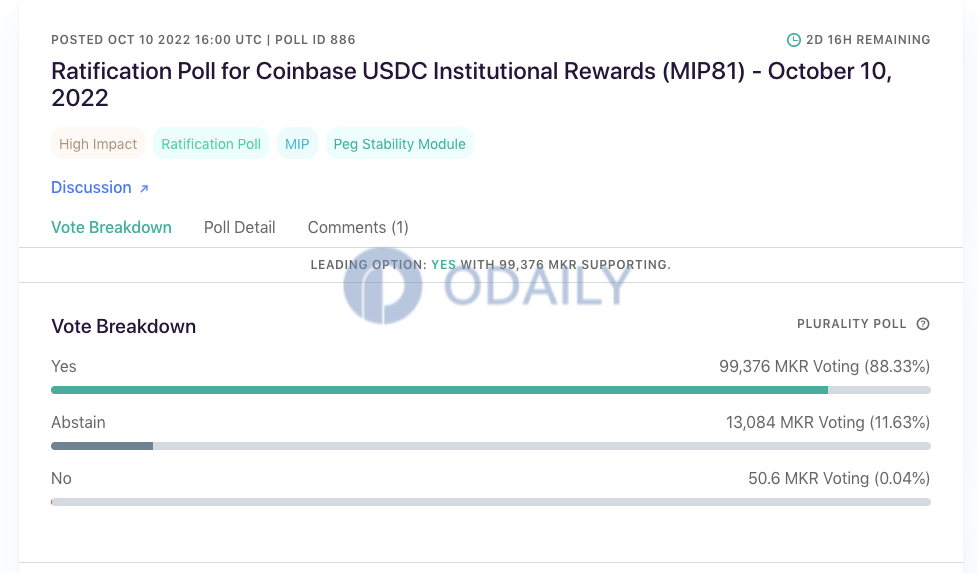Click the 2D 16H REMAINING label

pyautogui.click(x=868, y=40)
